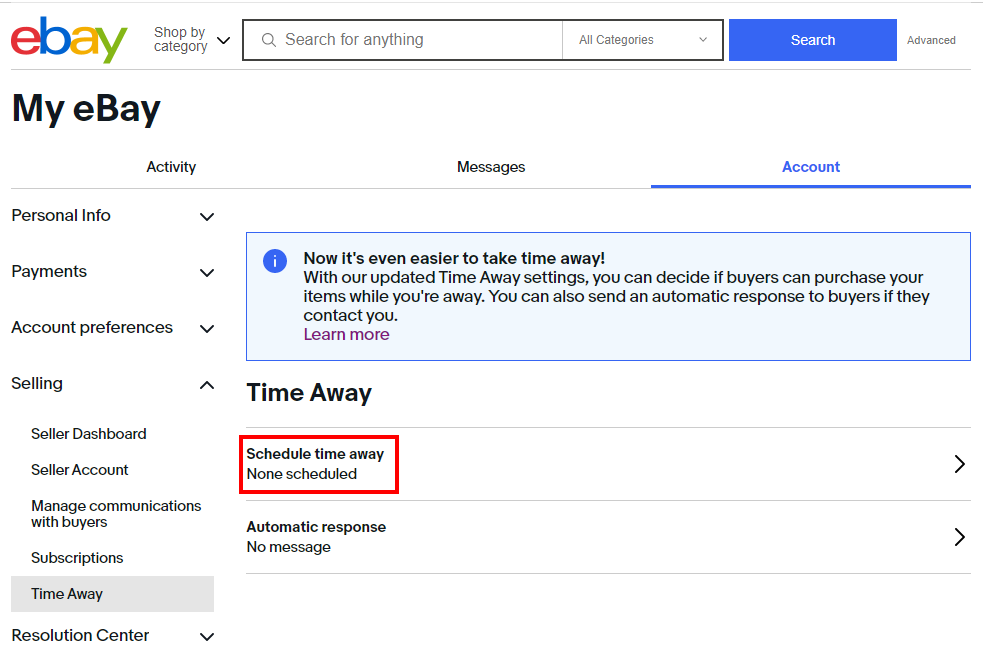This screenshot has height=654, width=983.
Task: Open Manage communications with buyers
Action: [116, 514]
